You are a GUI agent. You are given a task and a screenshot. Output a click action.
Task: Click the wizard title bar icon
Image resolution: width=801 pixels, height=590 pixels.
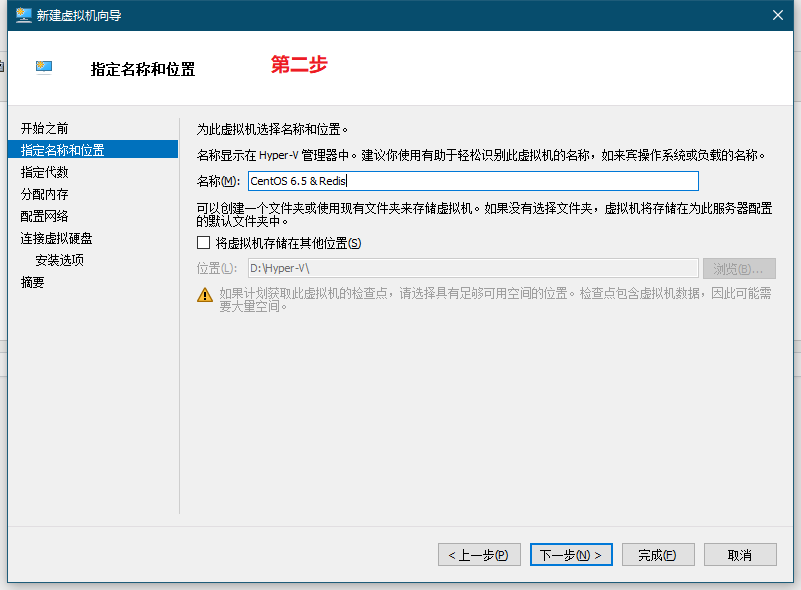coord(23,15)
